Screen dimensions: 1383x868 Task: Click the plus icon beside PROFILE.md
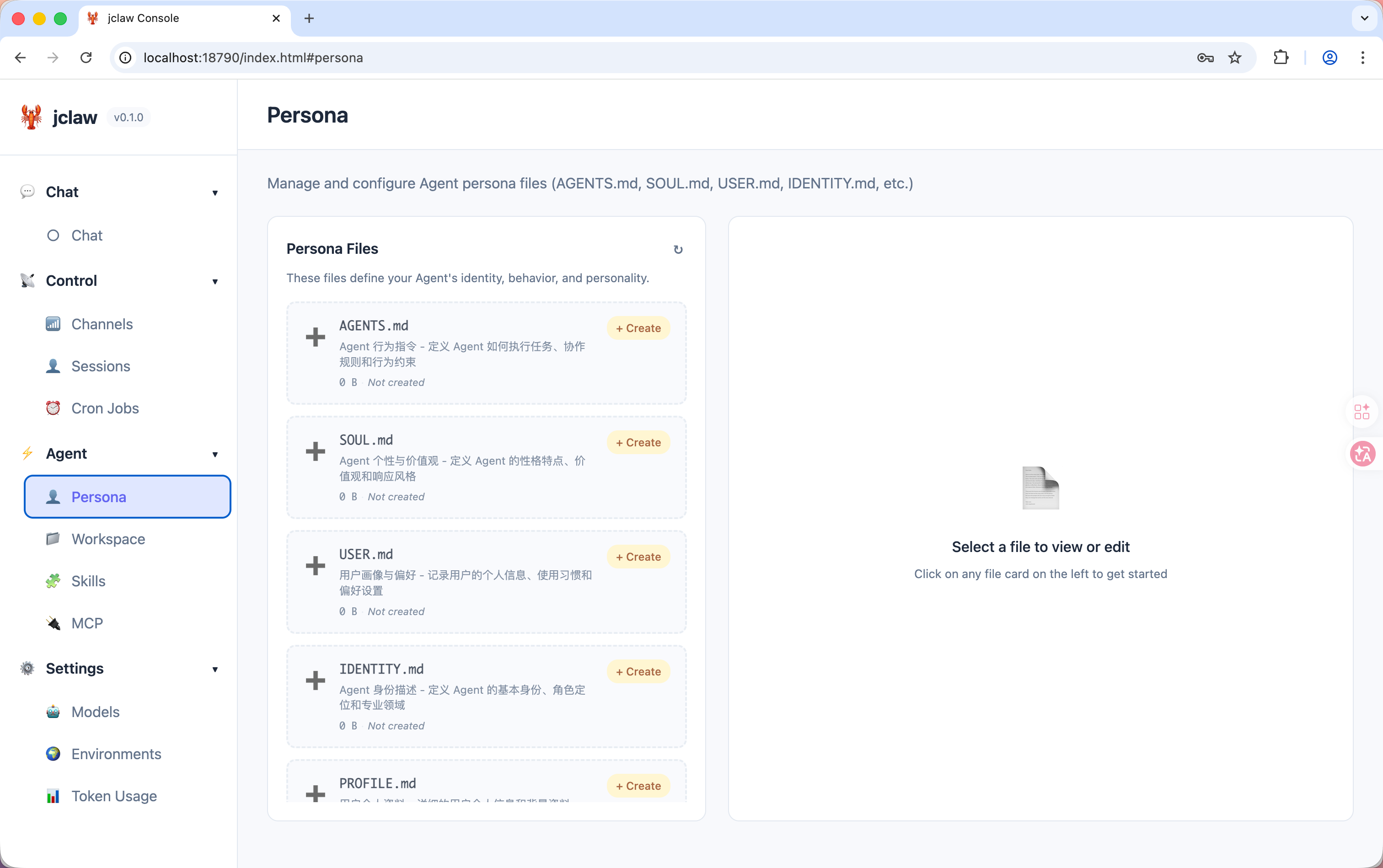[315, 794]
